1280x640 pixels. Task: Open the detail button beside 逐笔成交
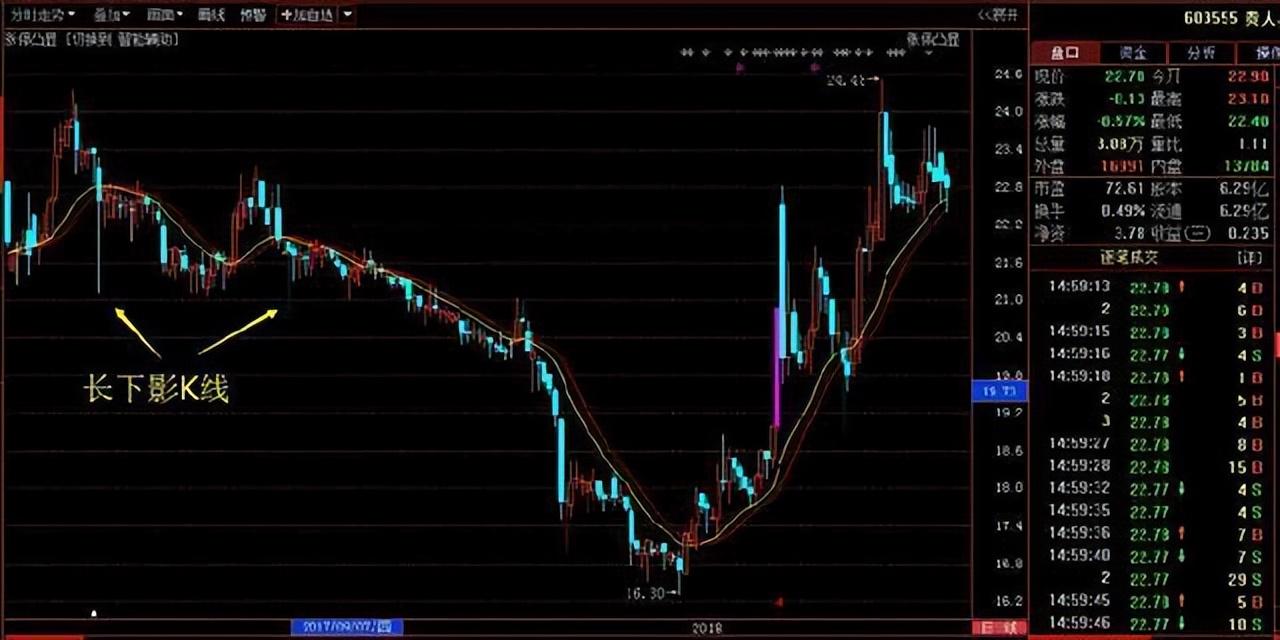pos(1249,258)
